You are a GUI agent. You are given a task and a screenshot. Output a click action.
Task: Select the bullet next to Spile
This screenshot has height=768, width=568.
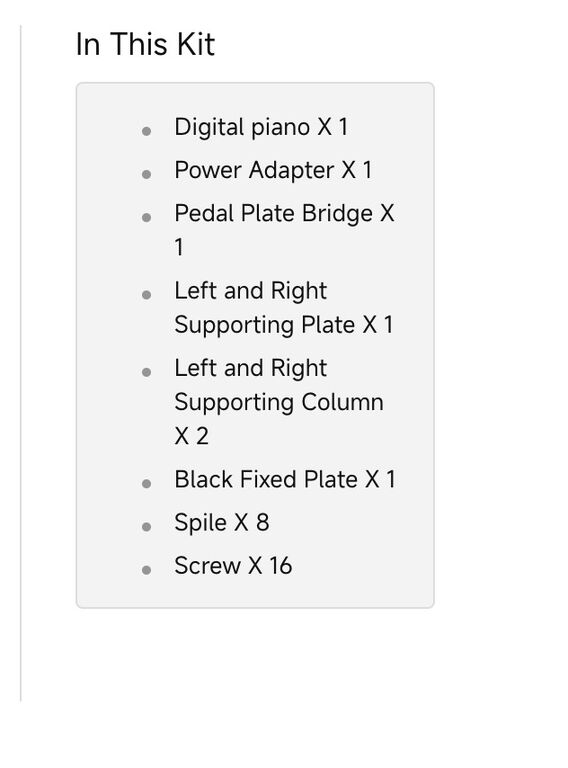(146, 527)
